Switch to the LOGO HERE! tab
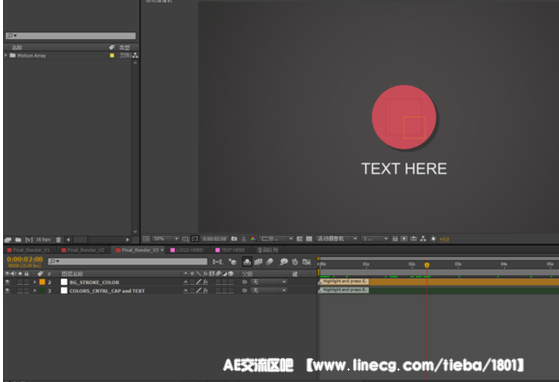Viewport: 559px width, 382px height. click(x=187, y=250)
